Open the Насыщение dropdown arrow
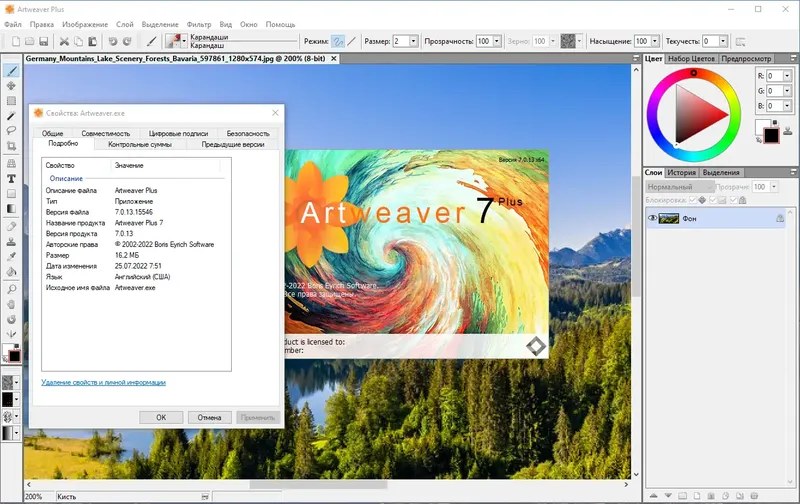The image size is (800, 504). point(655,41)
